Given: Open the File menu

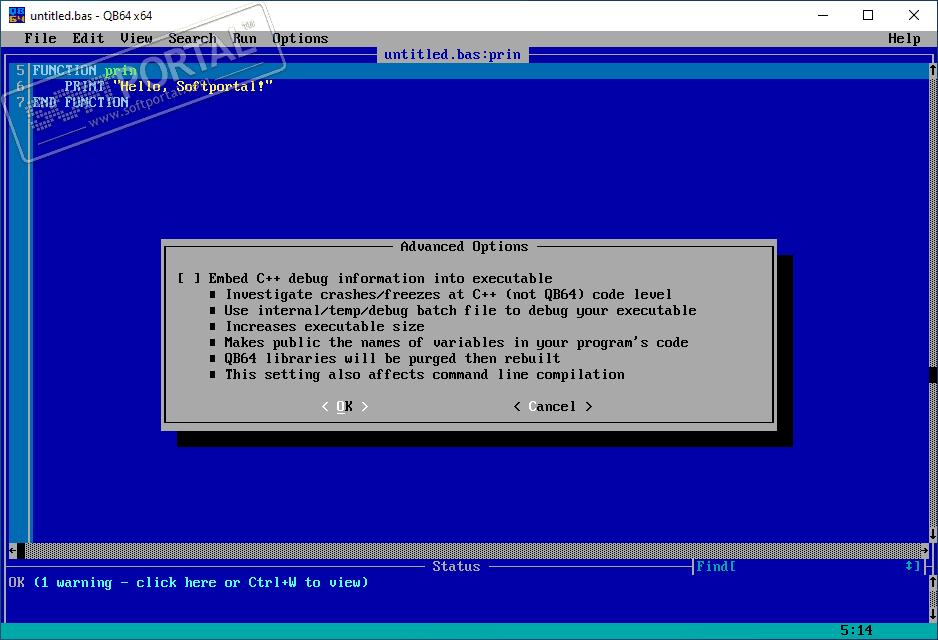Looking at the screenshot, I should point(41,38).
